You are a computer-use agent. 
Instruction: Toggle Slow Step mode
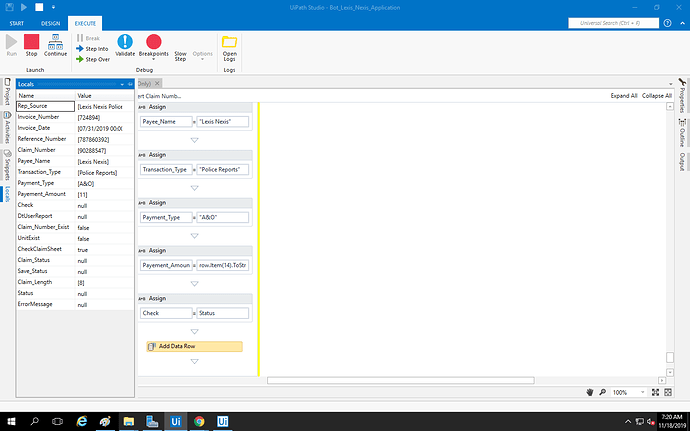pyautogui.click(x=180, y=56)
